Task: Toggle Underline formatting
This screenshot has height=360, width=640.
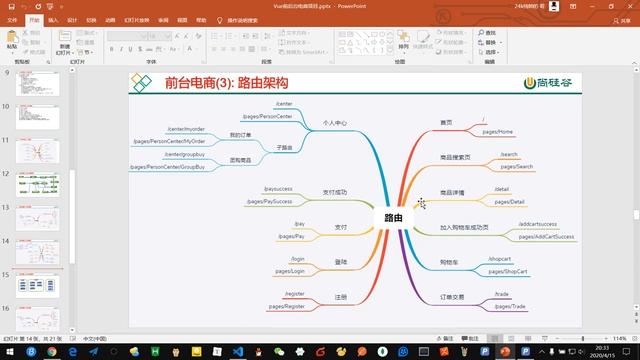Action: point(131,49)
